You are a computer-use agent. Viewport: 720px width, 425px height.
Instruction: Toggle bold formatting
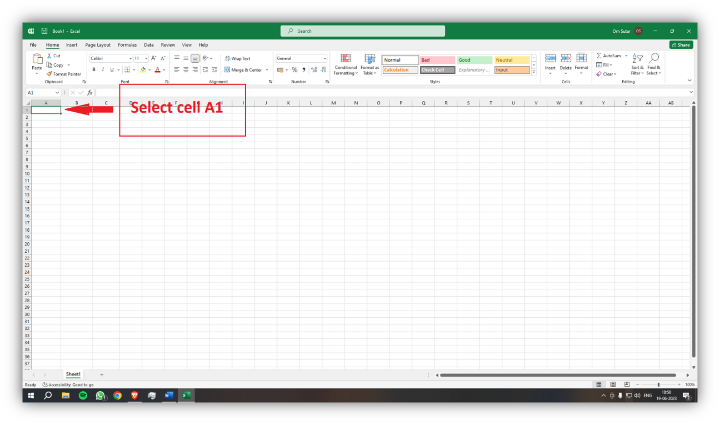[94, 70]
